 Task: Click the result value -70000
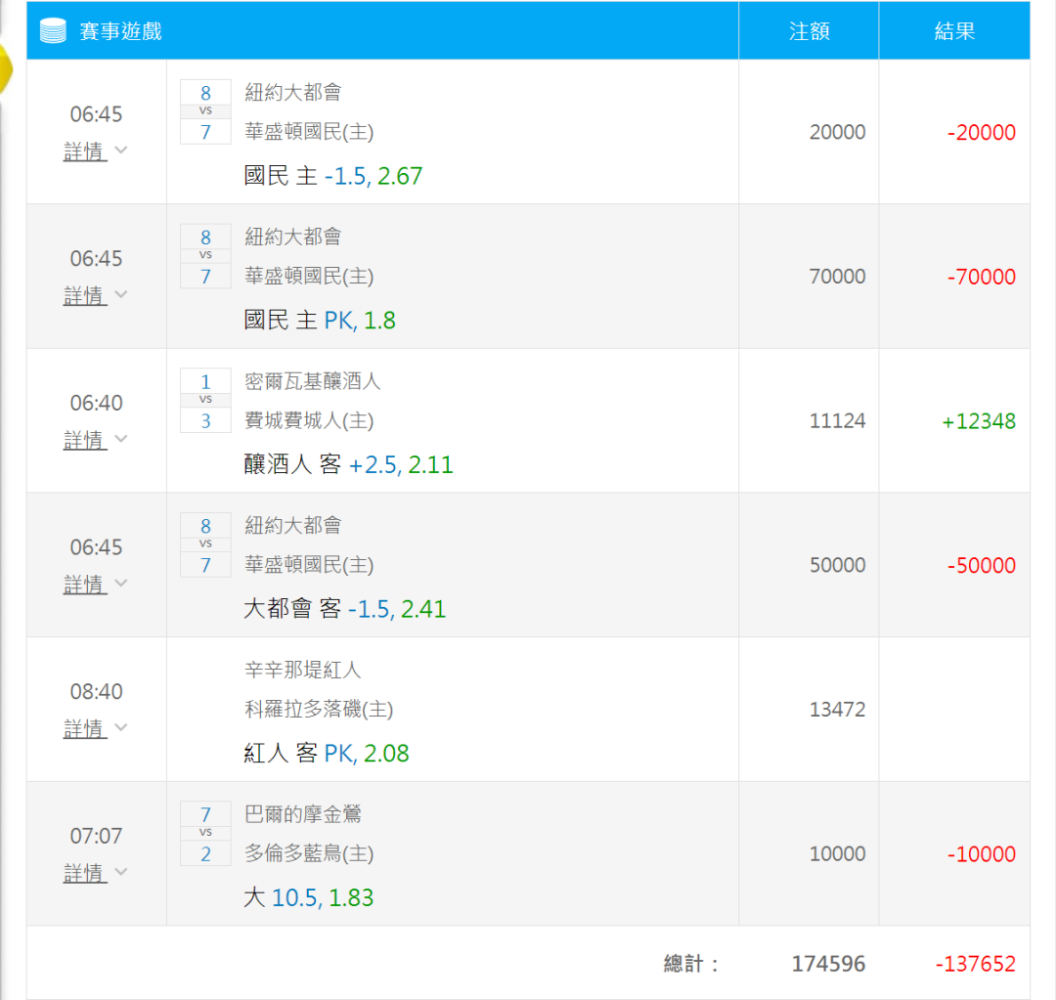tap(981, 276)
